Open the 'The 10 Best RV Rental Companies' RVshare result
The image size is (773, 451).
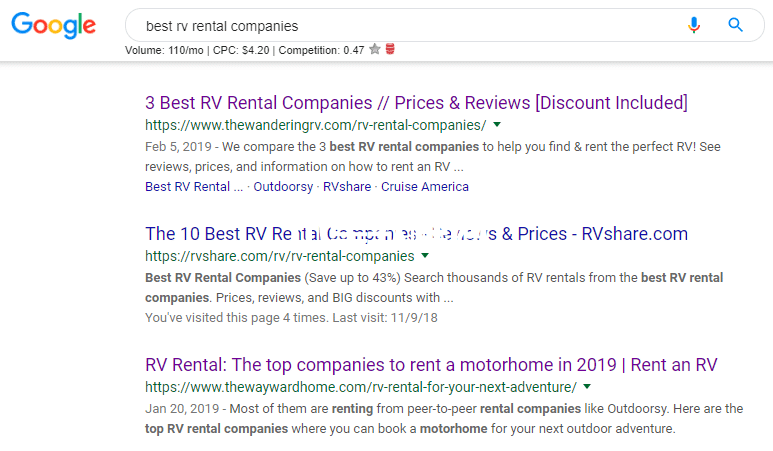(x=416, y=234)
